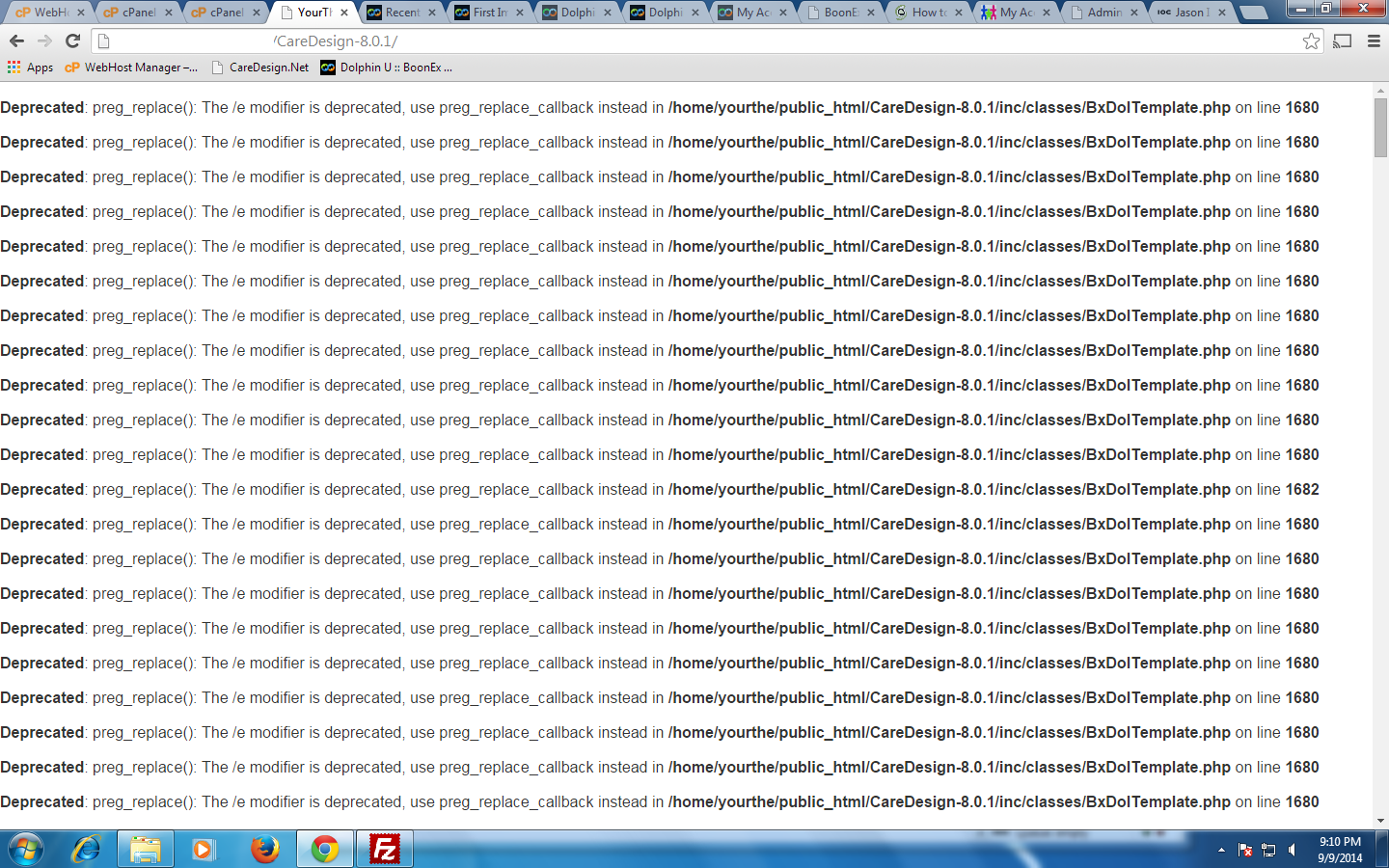Open the WebHost Manager bookmark
The height and width of the screenshot is (868, 1389).
click(x=131, y=67)
